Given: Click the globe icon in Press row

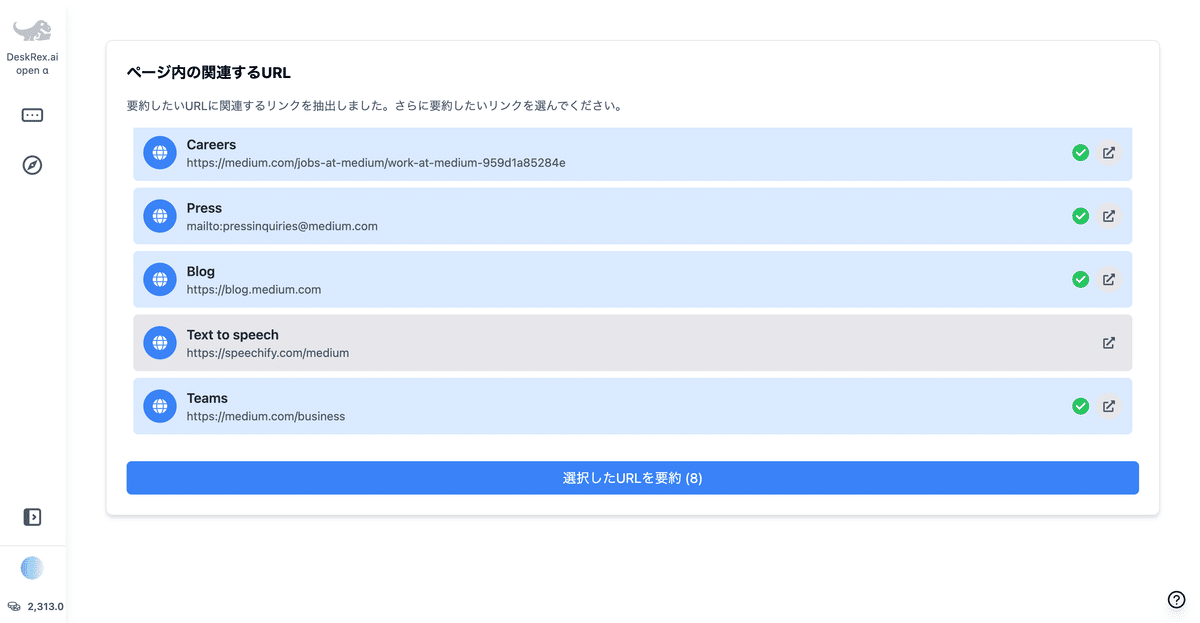Looking at the screenshot, I should [160, 216].
